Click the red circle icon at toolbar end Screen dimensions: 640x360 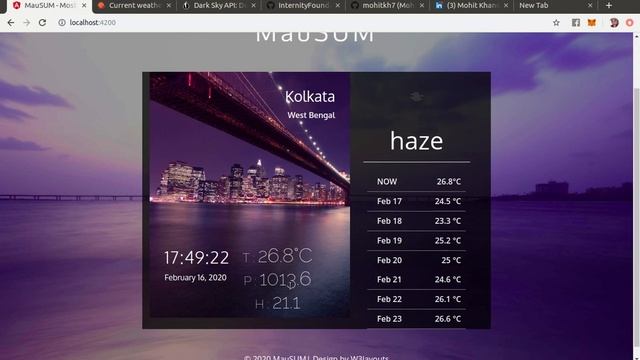click(629, 22)
